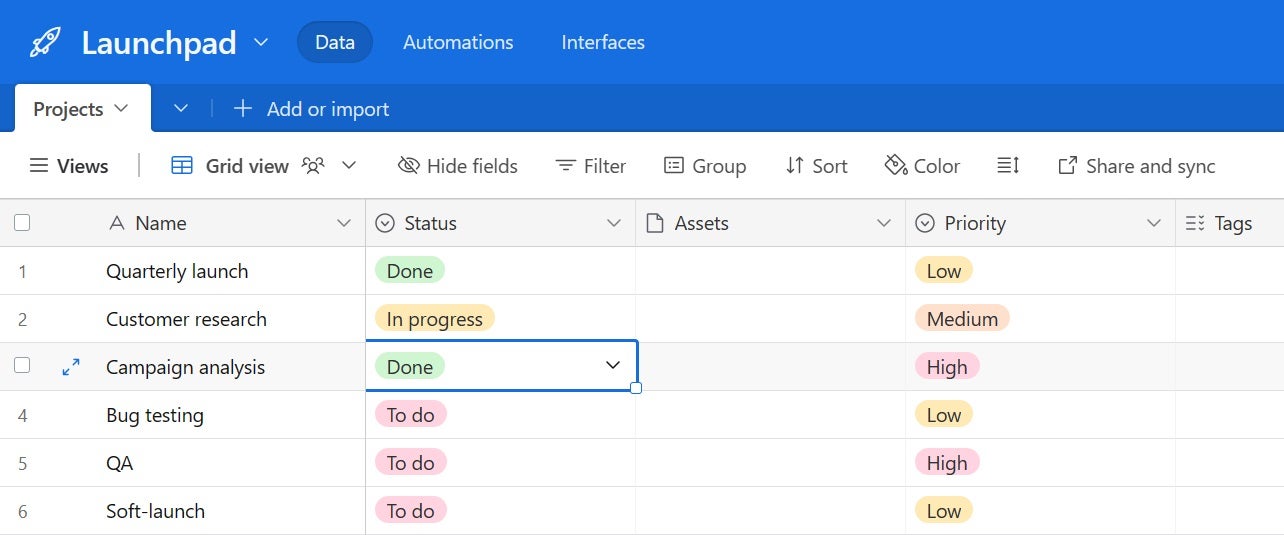Check the Campaign analysis row checkbox
1284x535 pixels.
(22, 366)
